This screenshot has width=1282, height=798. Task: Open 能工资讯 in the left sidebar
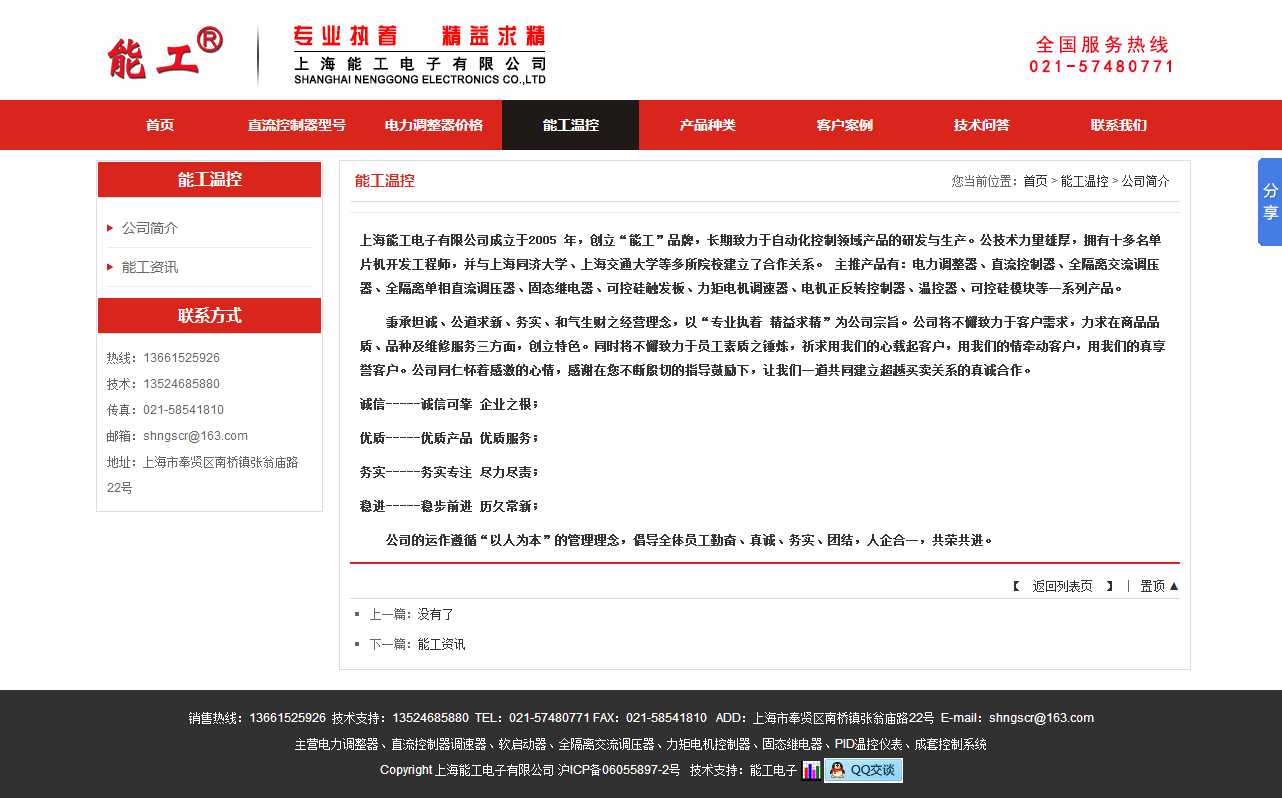coord(150,267)
